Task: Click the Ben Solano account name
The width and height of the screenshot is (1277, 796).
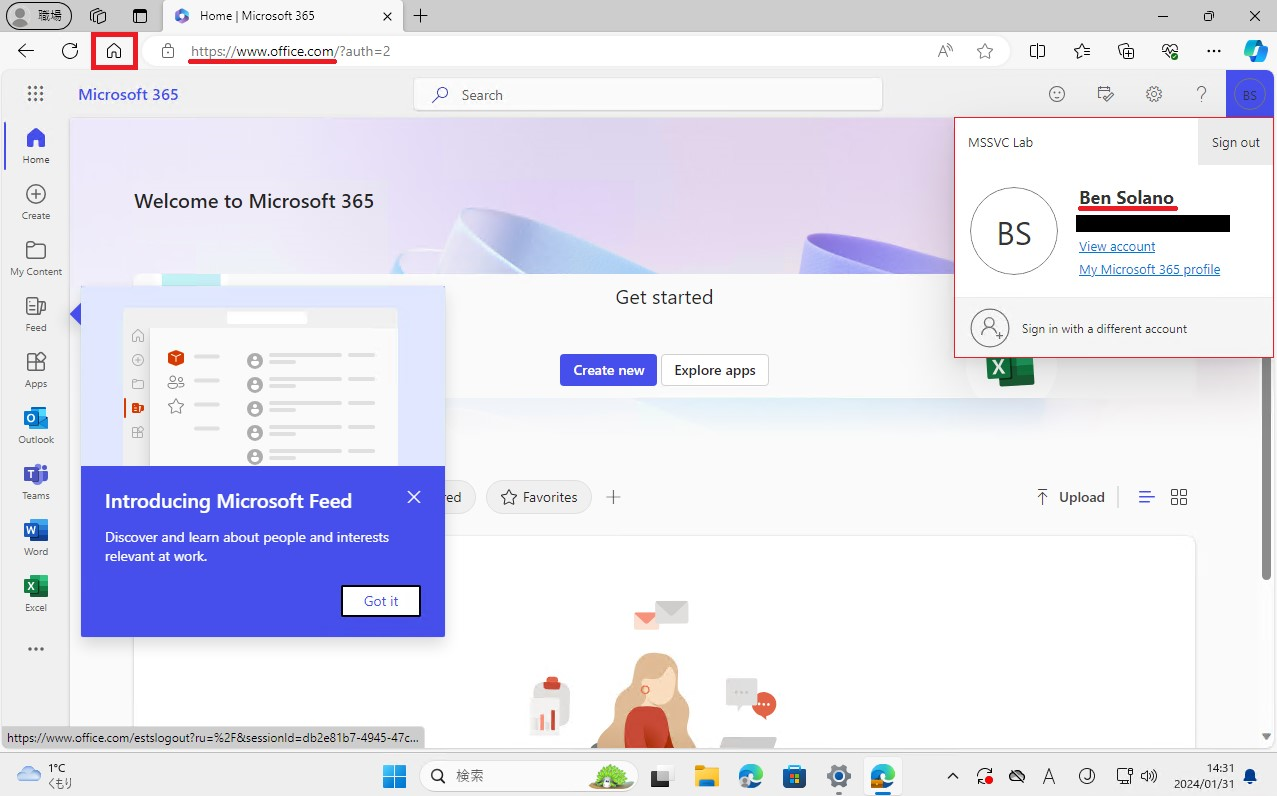Action: pyautogui.click(x=1126, y=197)
